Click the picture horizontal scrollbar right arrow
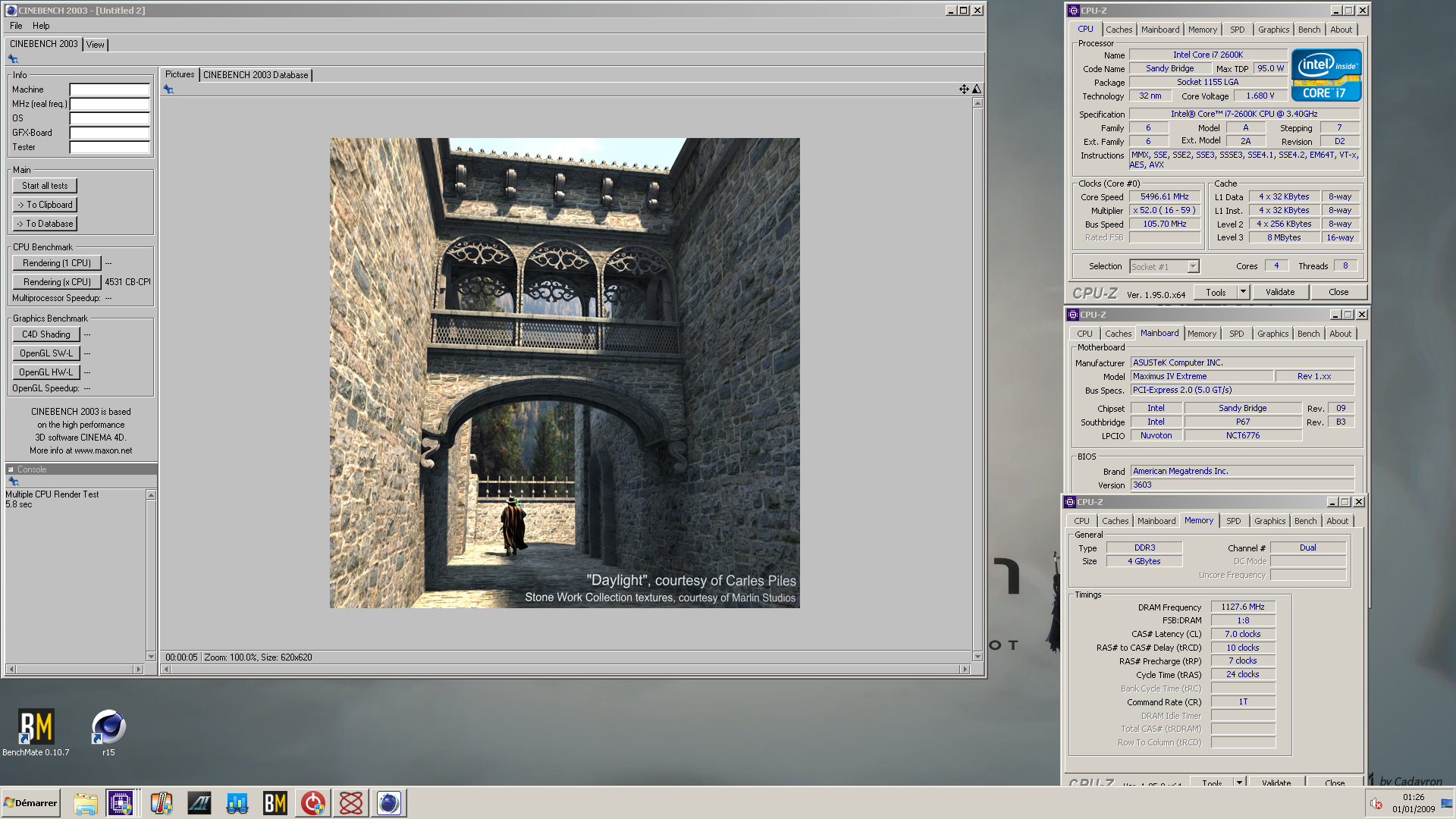1456x819 pixels. (965, 669)
